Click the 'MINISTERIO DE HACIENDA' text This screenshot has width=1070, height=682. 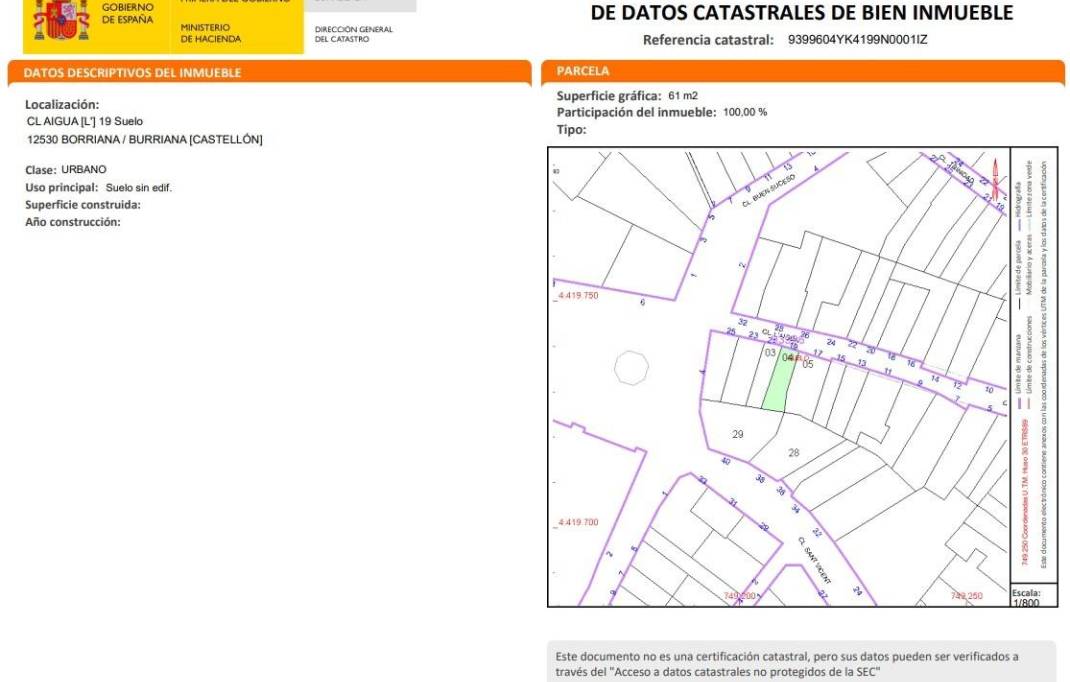(210, 33)
